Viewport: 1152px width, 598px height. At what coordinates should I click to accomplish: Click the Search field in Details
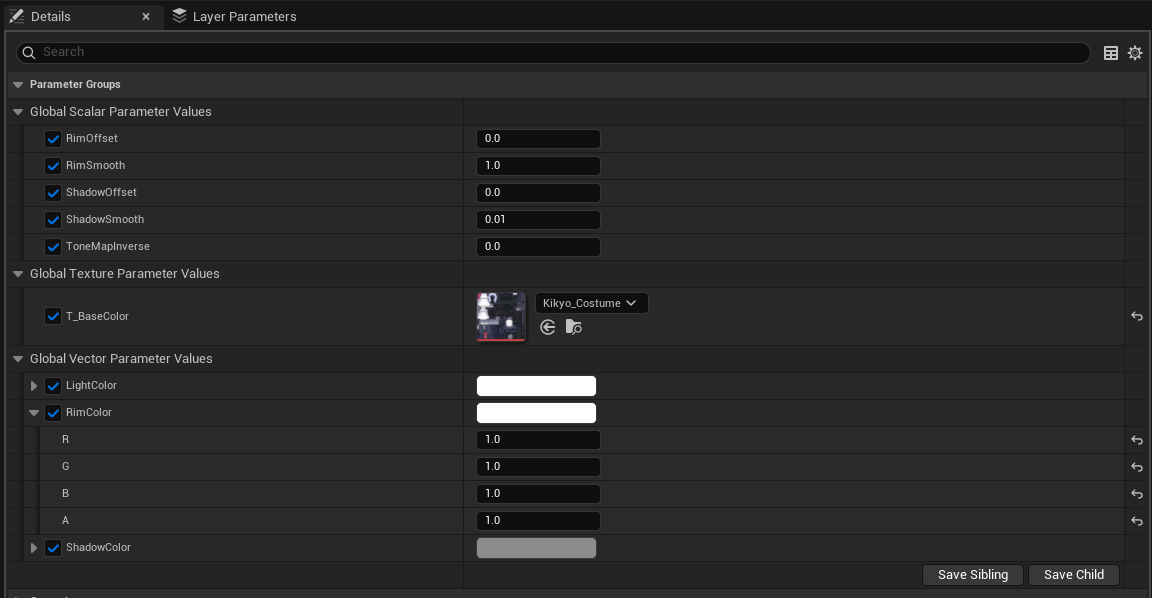click(552, 52)
